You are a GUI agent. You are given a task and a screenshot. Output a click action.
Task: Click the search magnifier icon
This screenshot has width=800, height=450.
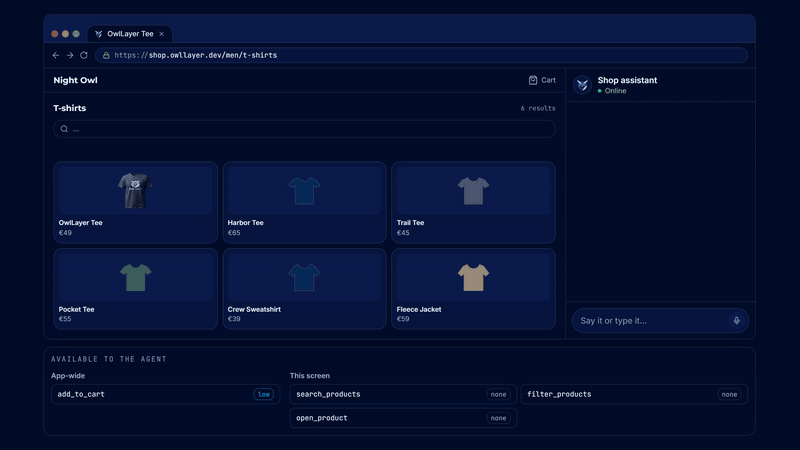[64, 129]
